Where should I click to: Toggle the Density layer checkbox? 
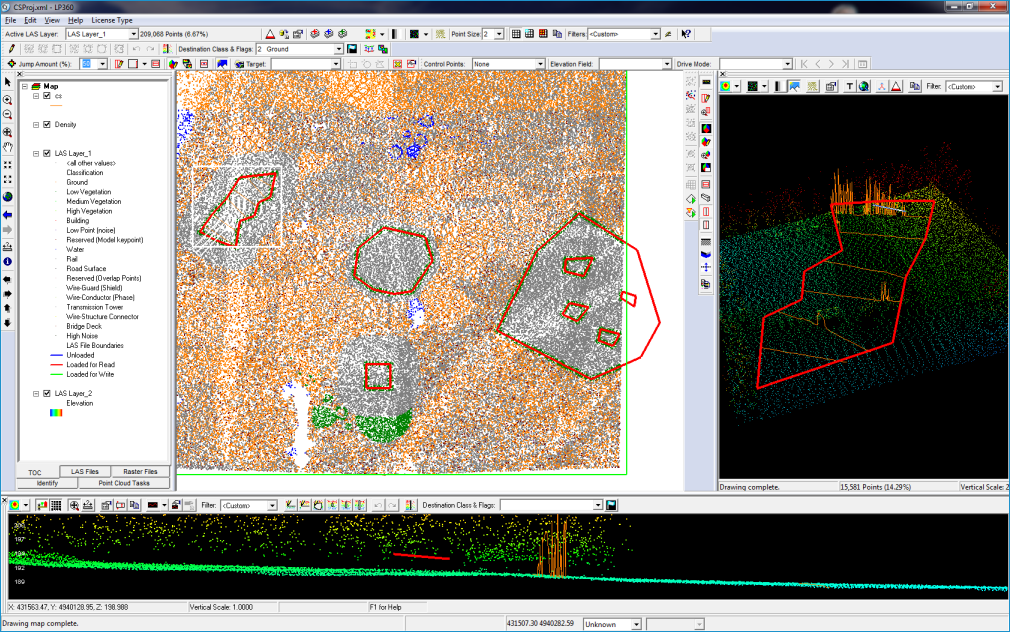pyautogui.click(x=47, y=124)
